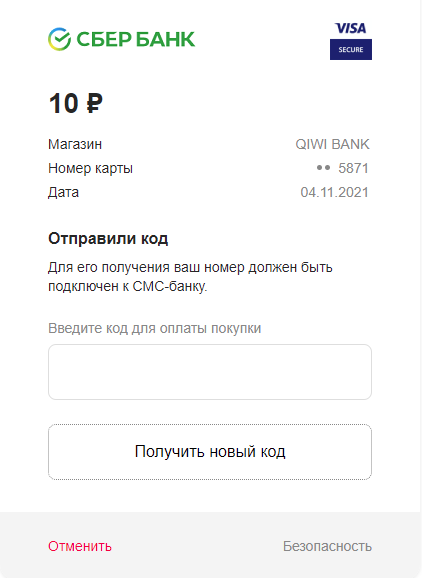Focus the payment code input field
The height and width of the screenshot is (578, 422).
(210, 372)
